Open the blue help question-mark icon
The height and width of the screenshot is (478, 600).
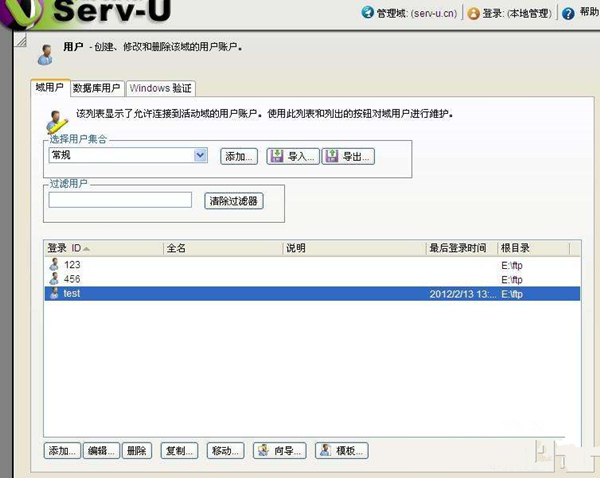click(568, 13)
